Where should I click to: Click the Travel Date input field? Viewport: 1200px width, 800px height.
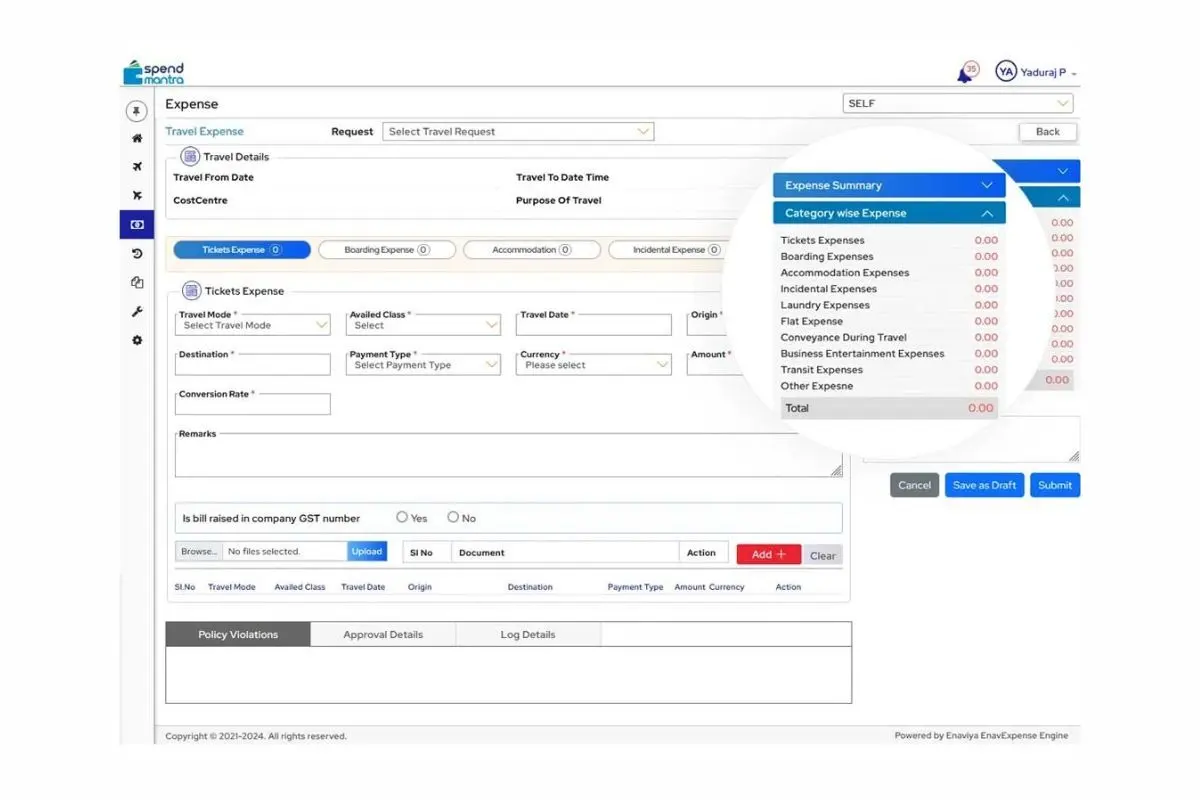595,325
